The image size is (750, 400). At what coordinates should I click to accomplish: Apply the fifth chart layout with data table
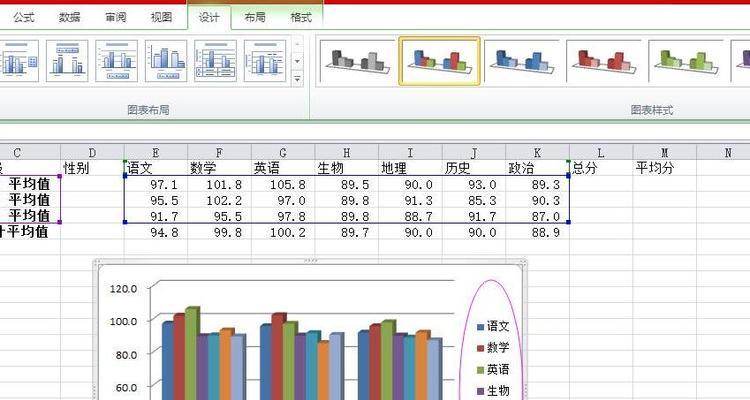tap(215, 61)
